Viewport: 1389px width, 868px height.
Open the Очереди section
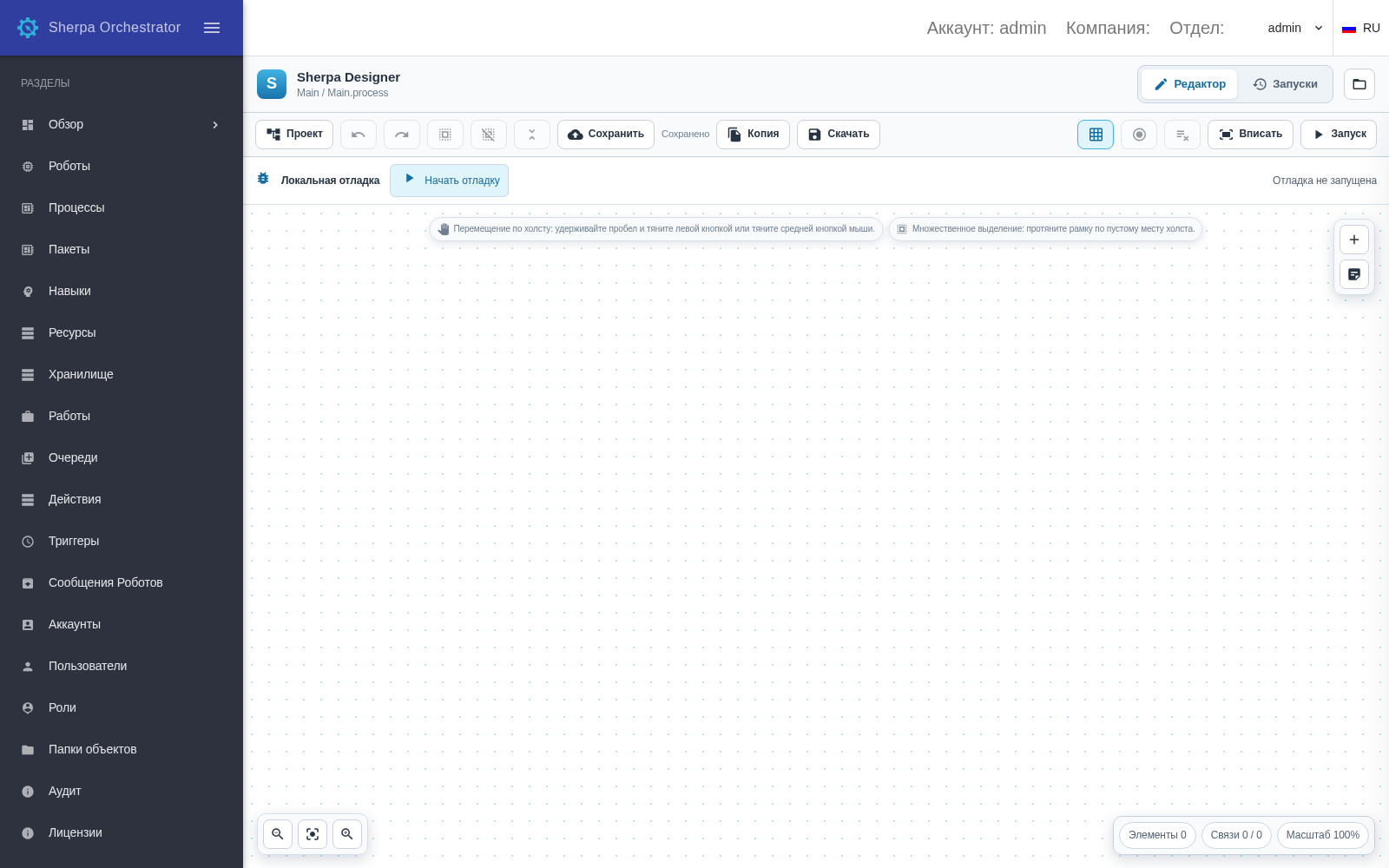click(122, 457)
